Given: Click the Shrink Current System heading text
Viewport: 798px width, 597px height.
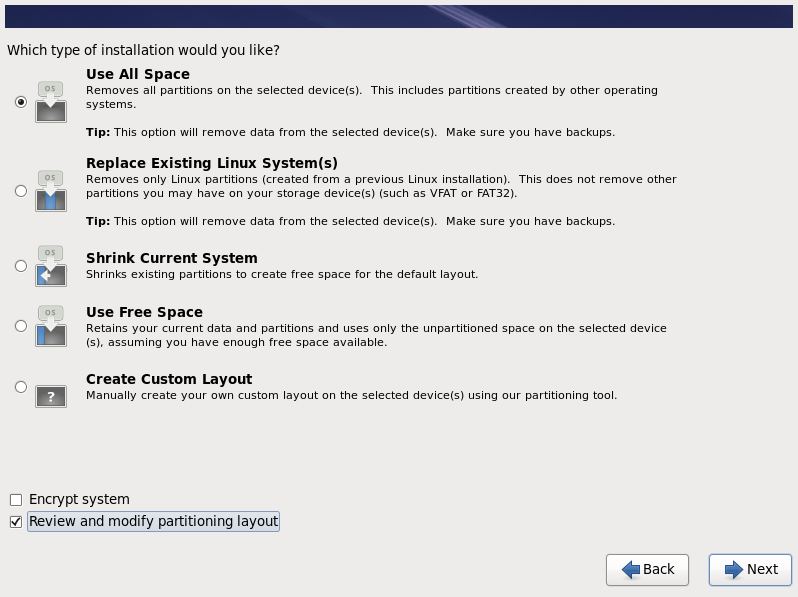Looking at the screenshot, I should (172, 258).
